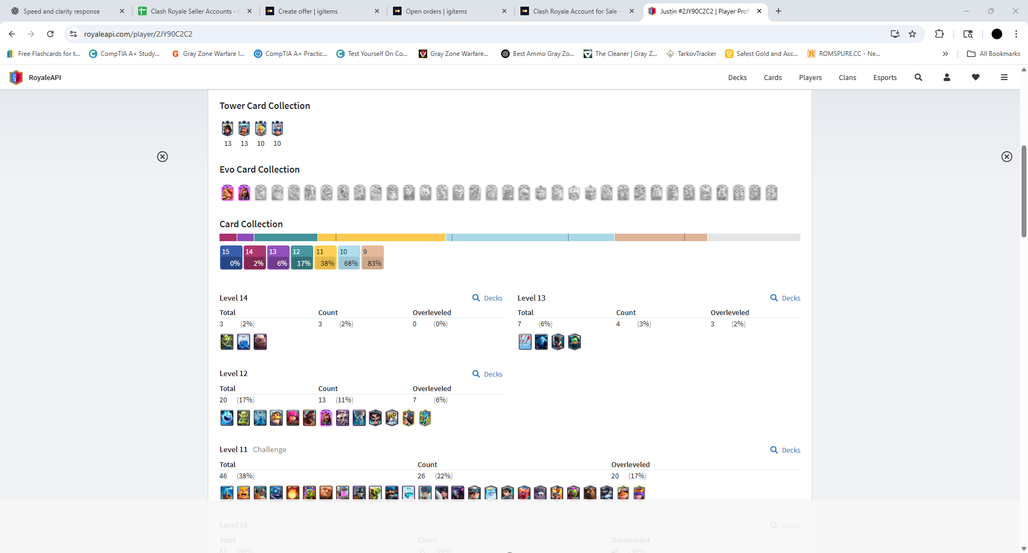The width and height of the screenshot is (1028, 553).
Task: Open the Chrome three-dot menu
Action: [x=1016, y=34]
